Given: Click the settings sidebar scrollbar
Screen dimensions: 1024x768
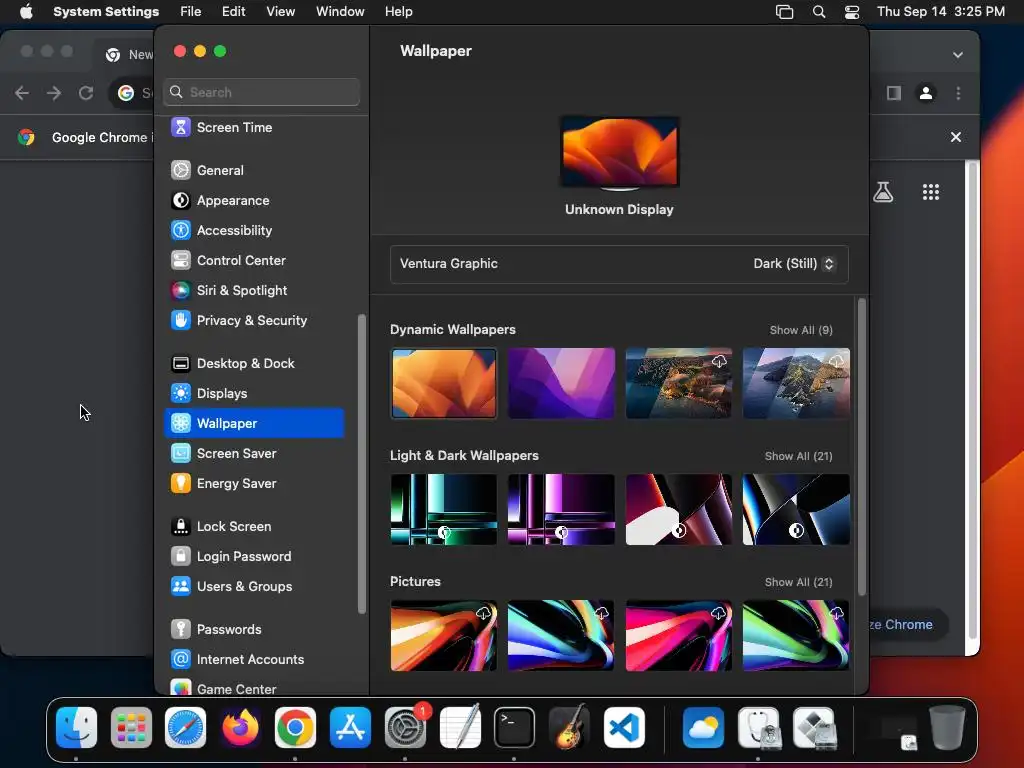Looking at the screenshot, I should point(361,464).
